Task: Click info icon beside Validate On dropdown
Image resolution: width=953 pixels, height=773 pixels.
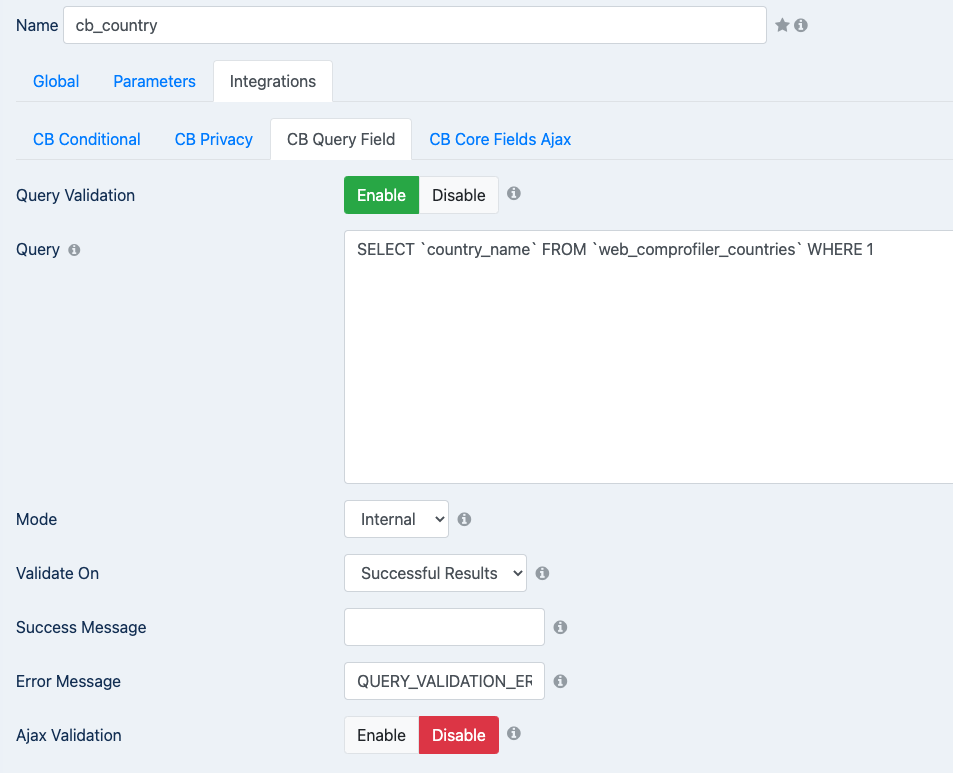Action: pos(542,573)
